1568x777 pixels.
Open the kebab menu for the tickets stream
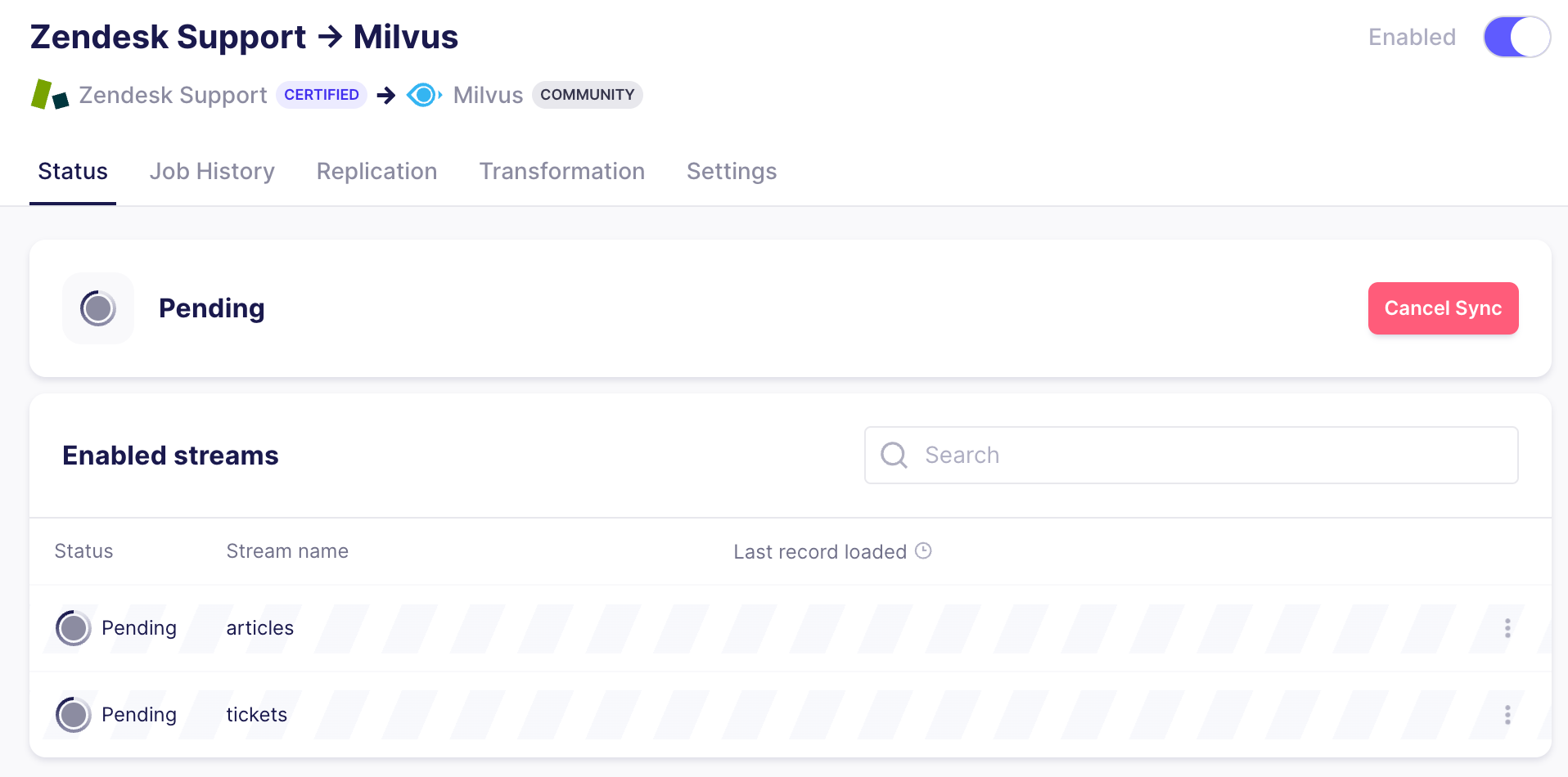point(1507,714)
